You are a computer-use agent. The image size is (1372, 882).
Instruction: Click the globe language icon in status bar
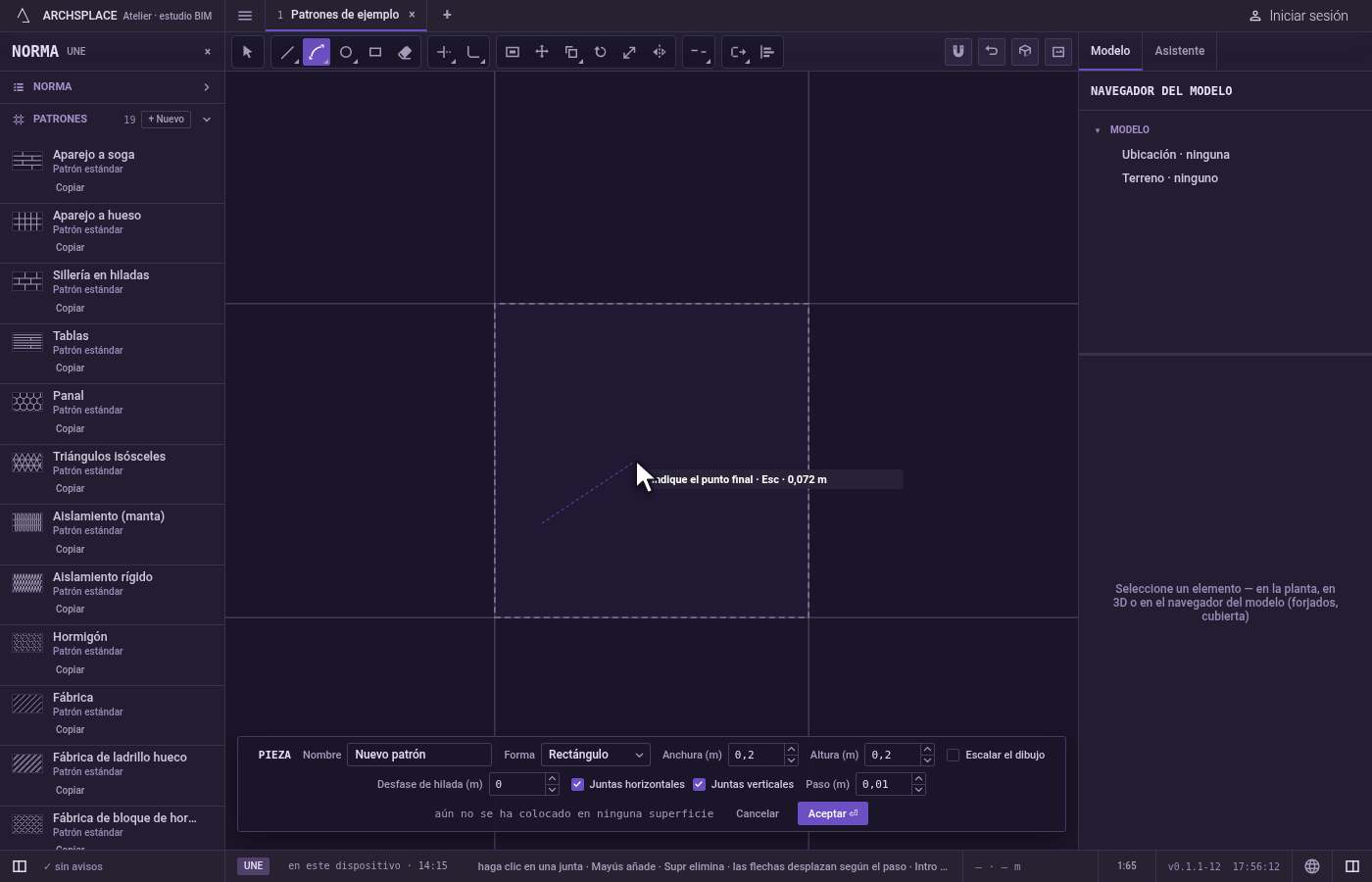pyautogui.click(x=1312, y=866)
